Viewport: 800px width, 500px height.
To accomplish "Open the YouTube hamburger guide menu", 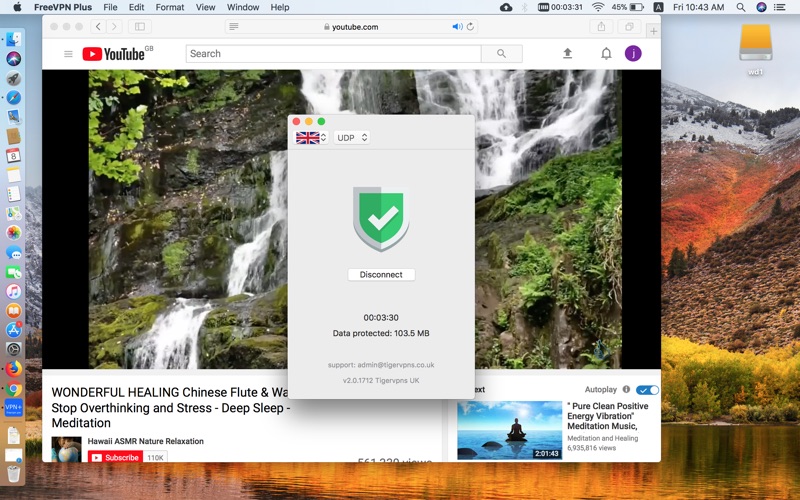I will click(x=68, y=54).
